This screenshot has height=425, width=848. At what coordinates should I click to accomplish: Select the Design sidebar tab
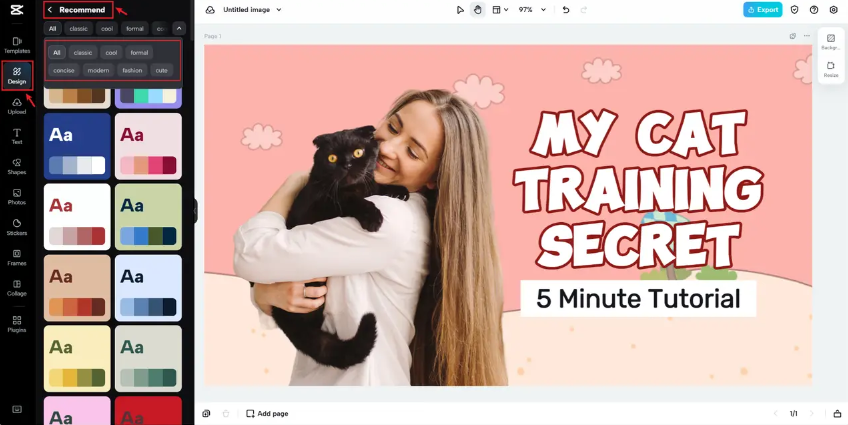(x=17, y=76)
